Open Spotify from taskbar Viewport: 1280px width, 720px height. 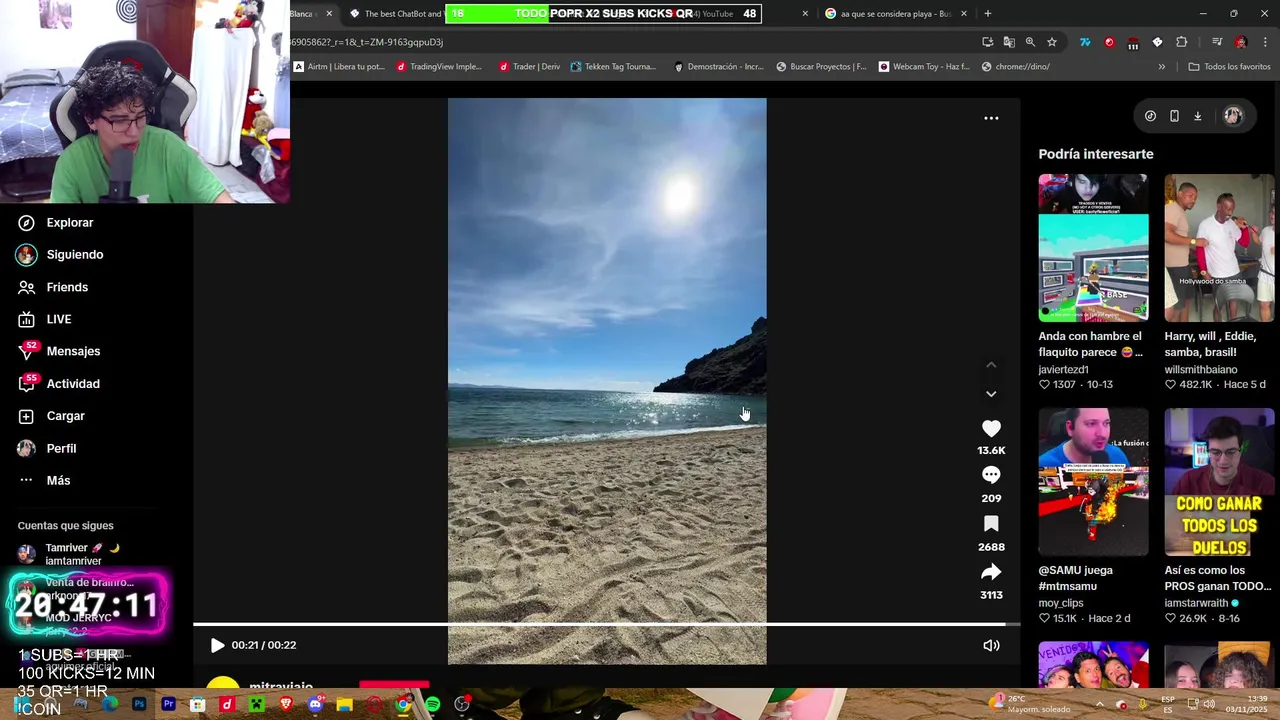(x=432, y=704)
